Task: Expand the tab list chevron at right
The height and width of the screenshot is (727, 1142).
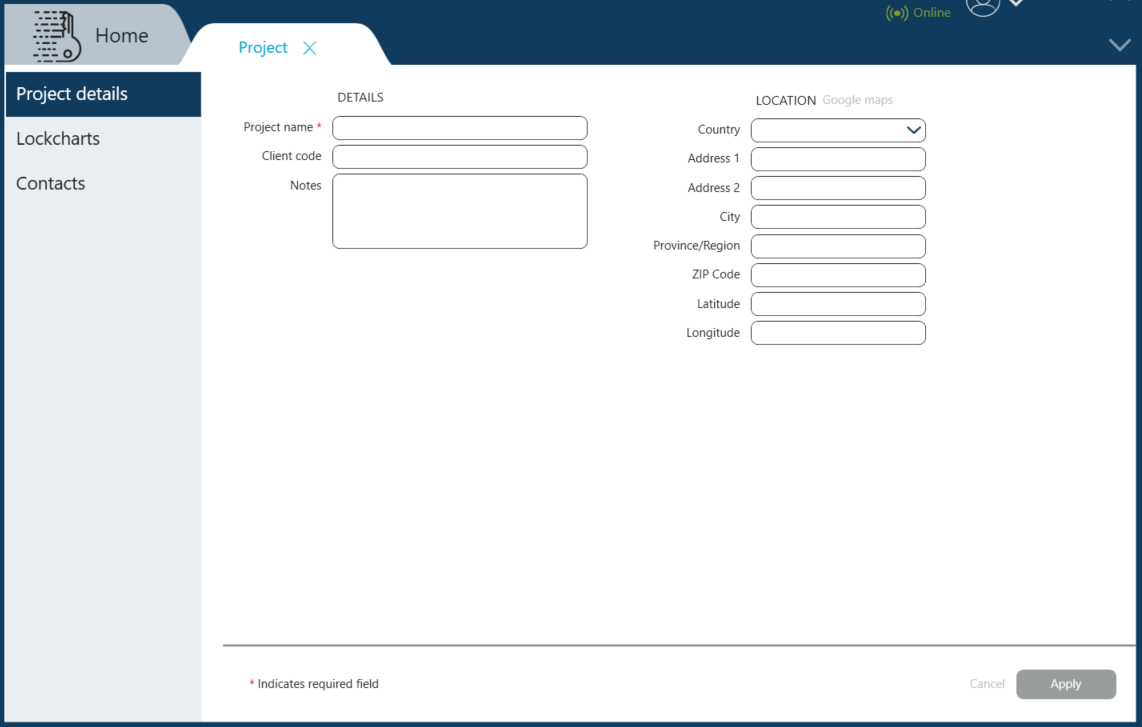Action: [1119, 44]
